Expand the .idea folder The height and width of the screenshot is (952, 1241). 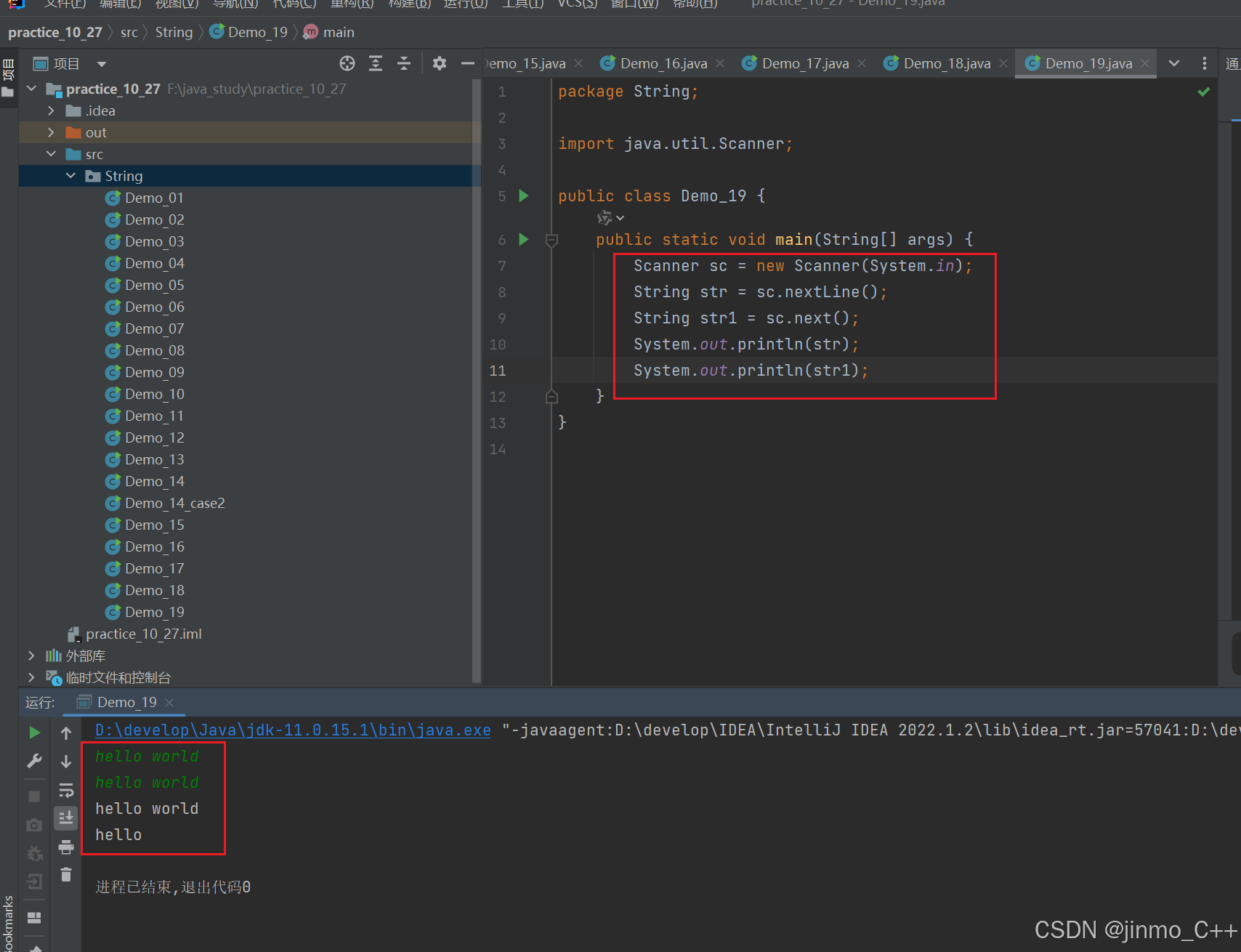tap(51, 110)
